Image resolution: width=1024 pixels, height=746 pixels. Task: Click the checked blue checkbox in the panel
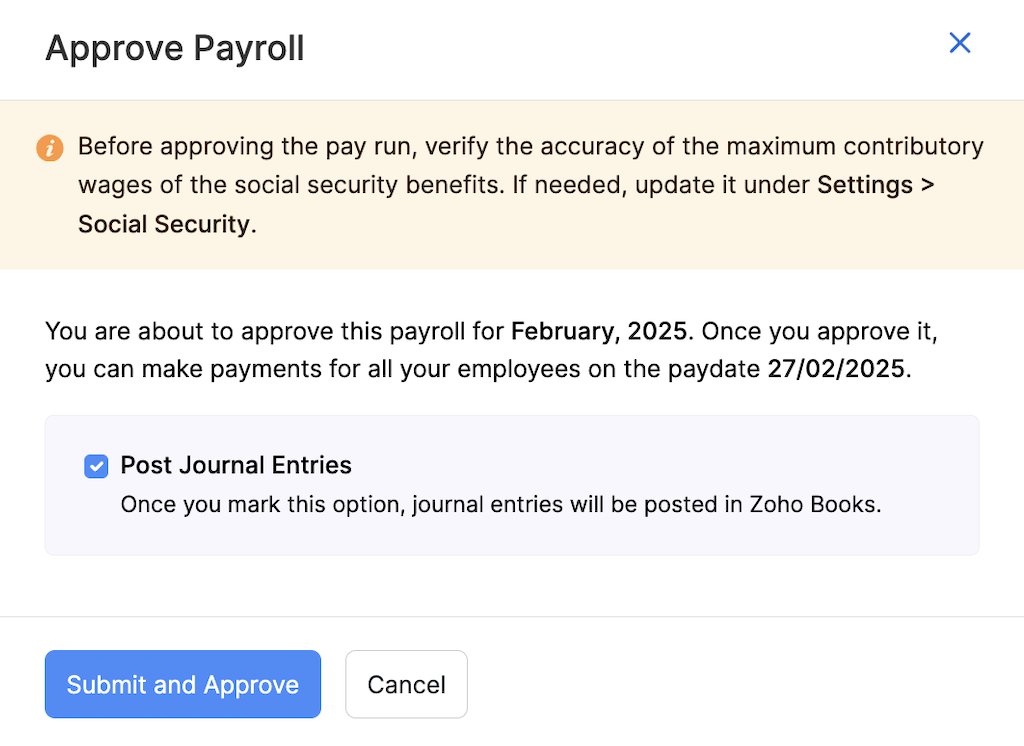(x=95, y=466)
